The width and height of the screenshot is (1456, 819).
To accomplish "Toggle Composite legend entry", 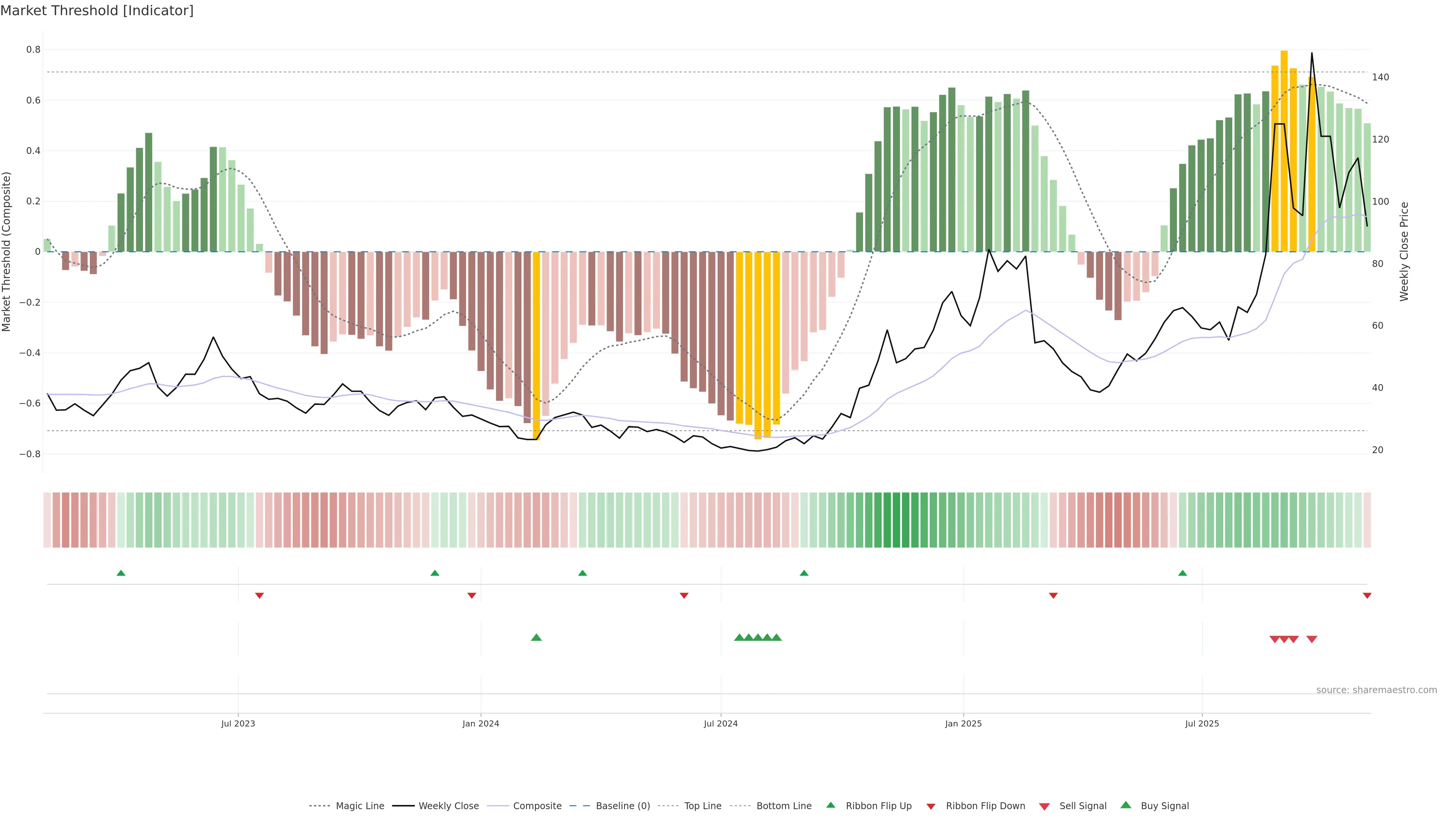I will [537, 805].
